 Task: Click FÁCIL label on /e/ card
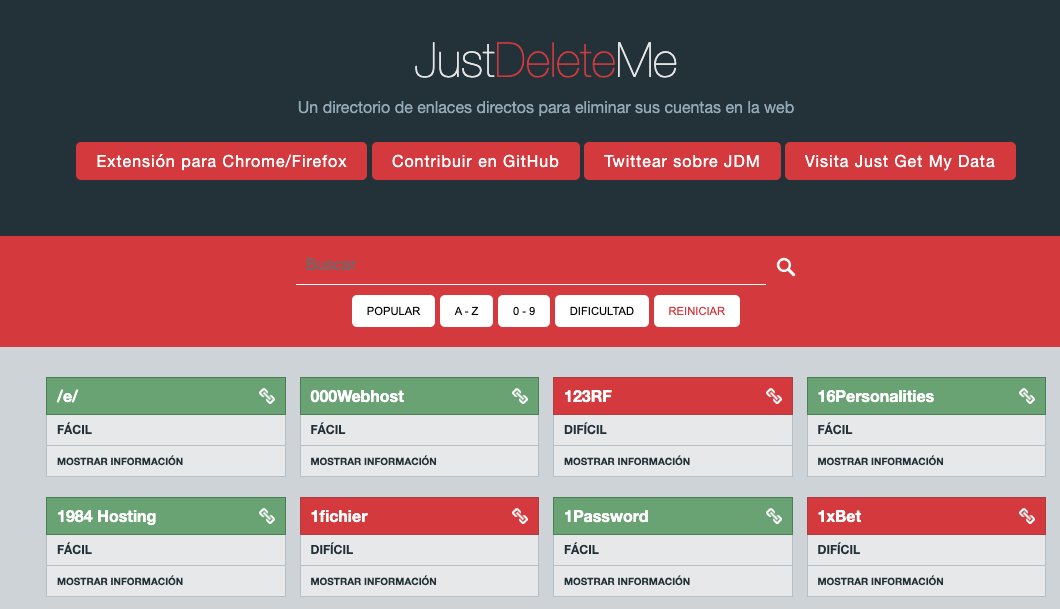tap(74, 429)
